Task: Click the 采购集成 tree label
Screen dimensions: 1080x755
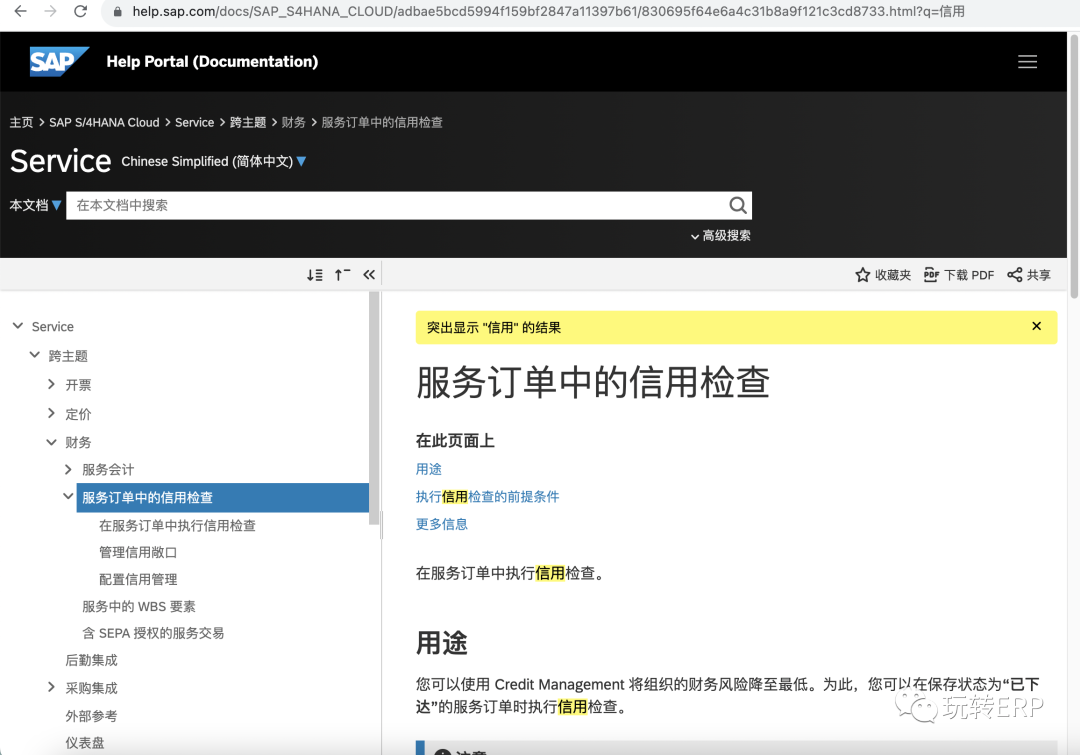Action: click(91, 687)
